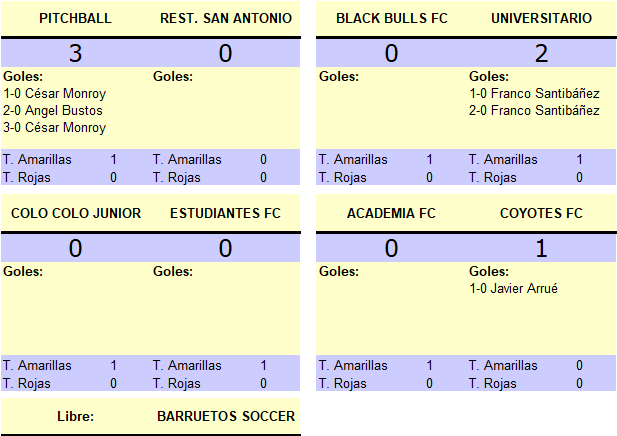Click Universitario's score of 2
Image resolution: width=617 pixels, height=436 pixels.
(x=541, y=53)
